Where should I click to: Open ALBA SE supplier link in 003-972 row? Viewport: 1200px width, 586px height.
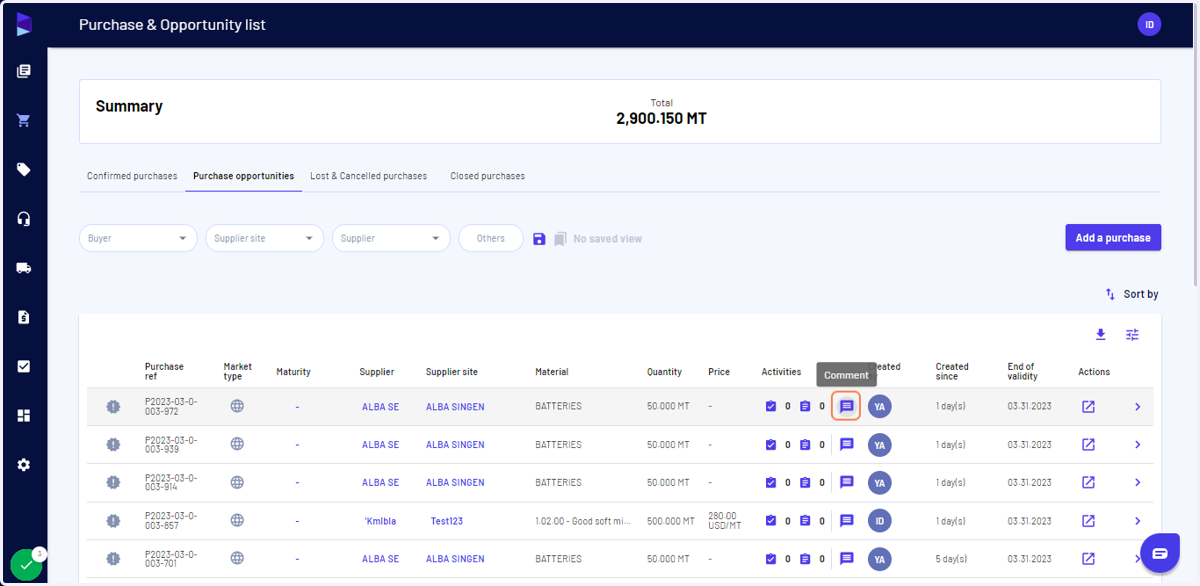tap(380, 407)
